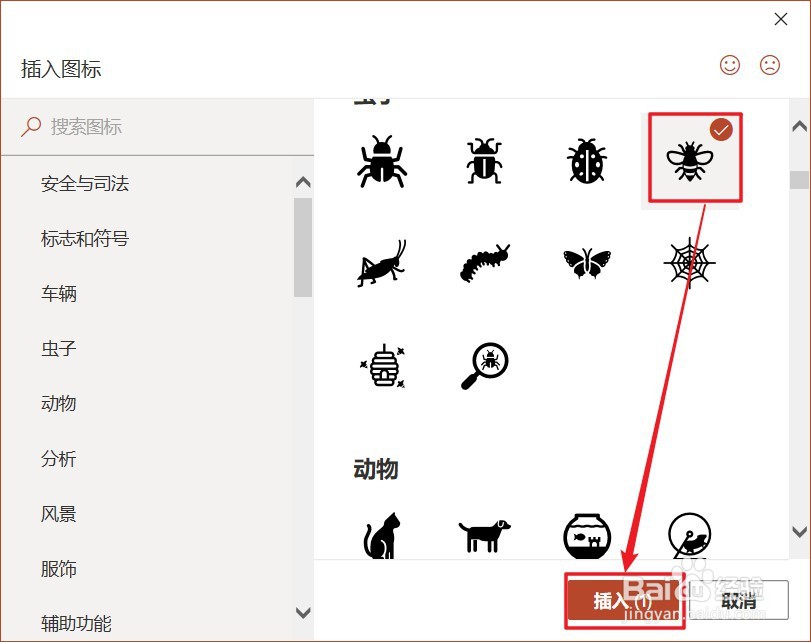
Task: Click icon gallery scroll down arrow
Action: [x=800, y=531]
